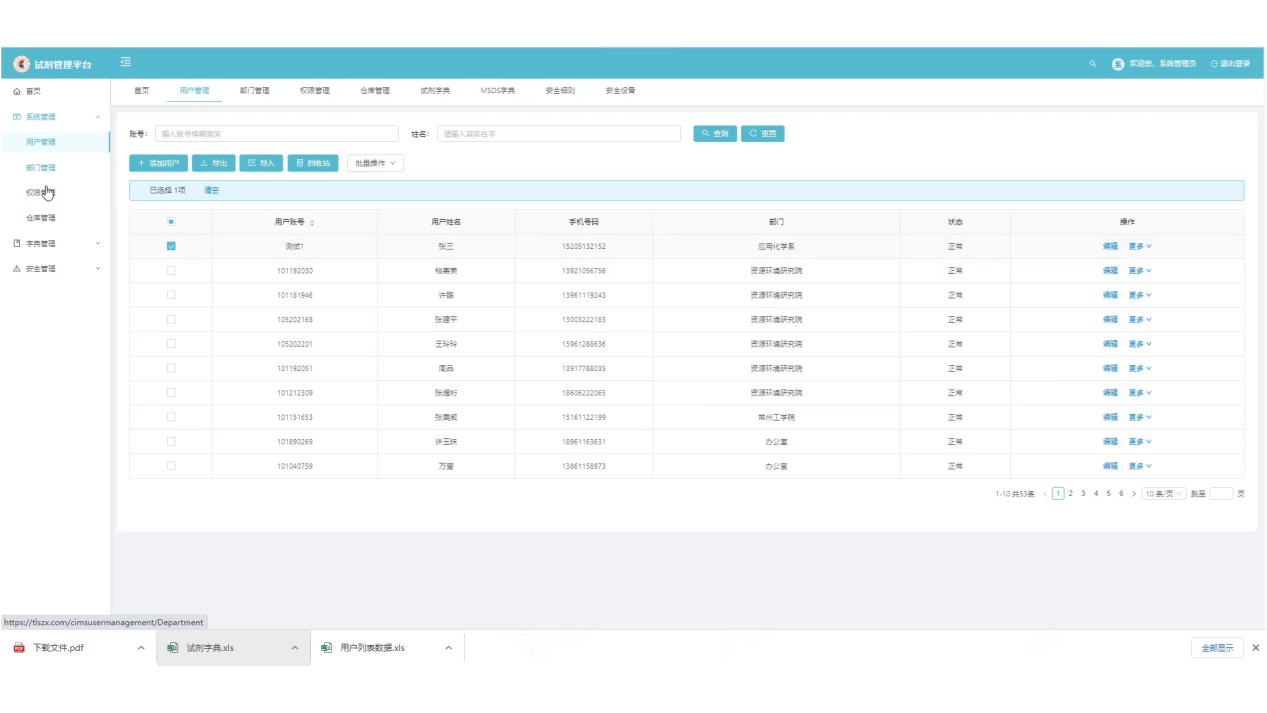Open the 批量操作 dropdown
The image size is (1267, 713).
point(375,163)
